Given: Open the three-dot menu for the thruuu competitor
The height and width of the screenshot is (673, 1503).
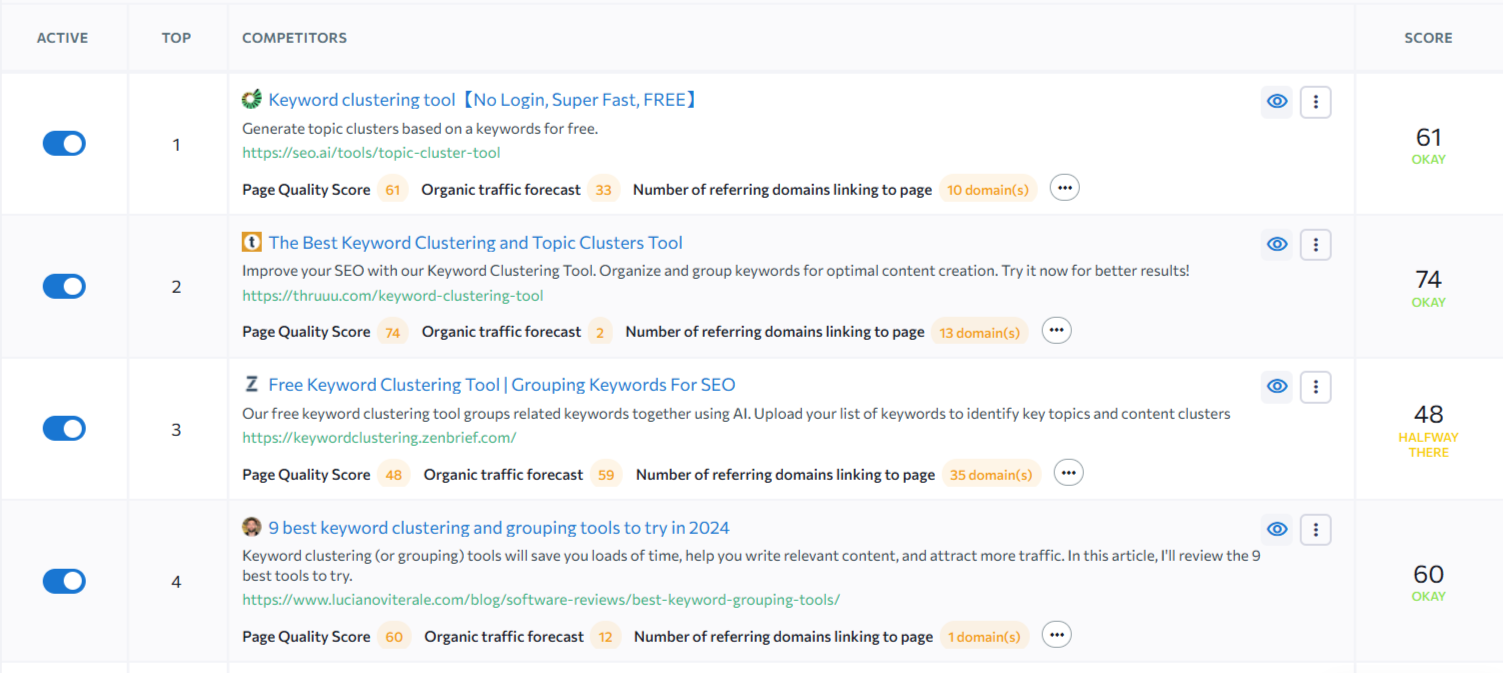Looking at the screenshot, I should 1316,244.
